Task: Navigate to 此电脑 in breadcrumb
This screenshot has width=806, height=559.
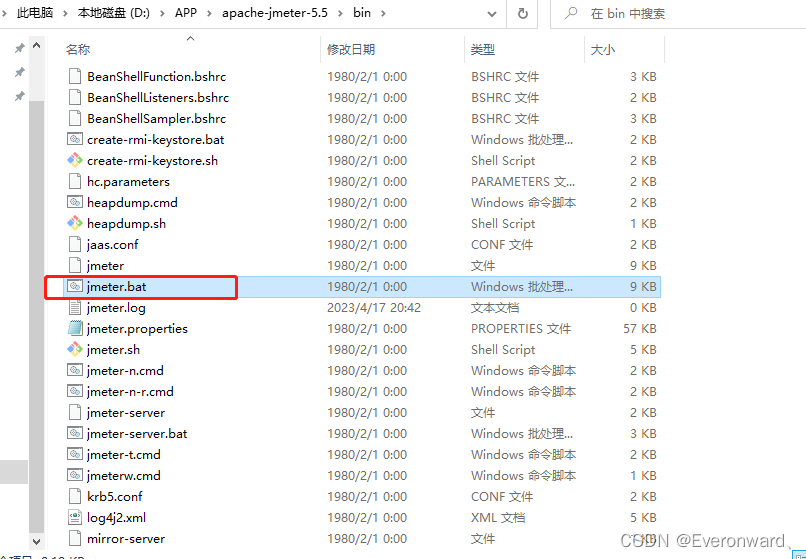Action: [34, 13]
